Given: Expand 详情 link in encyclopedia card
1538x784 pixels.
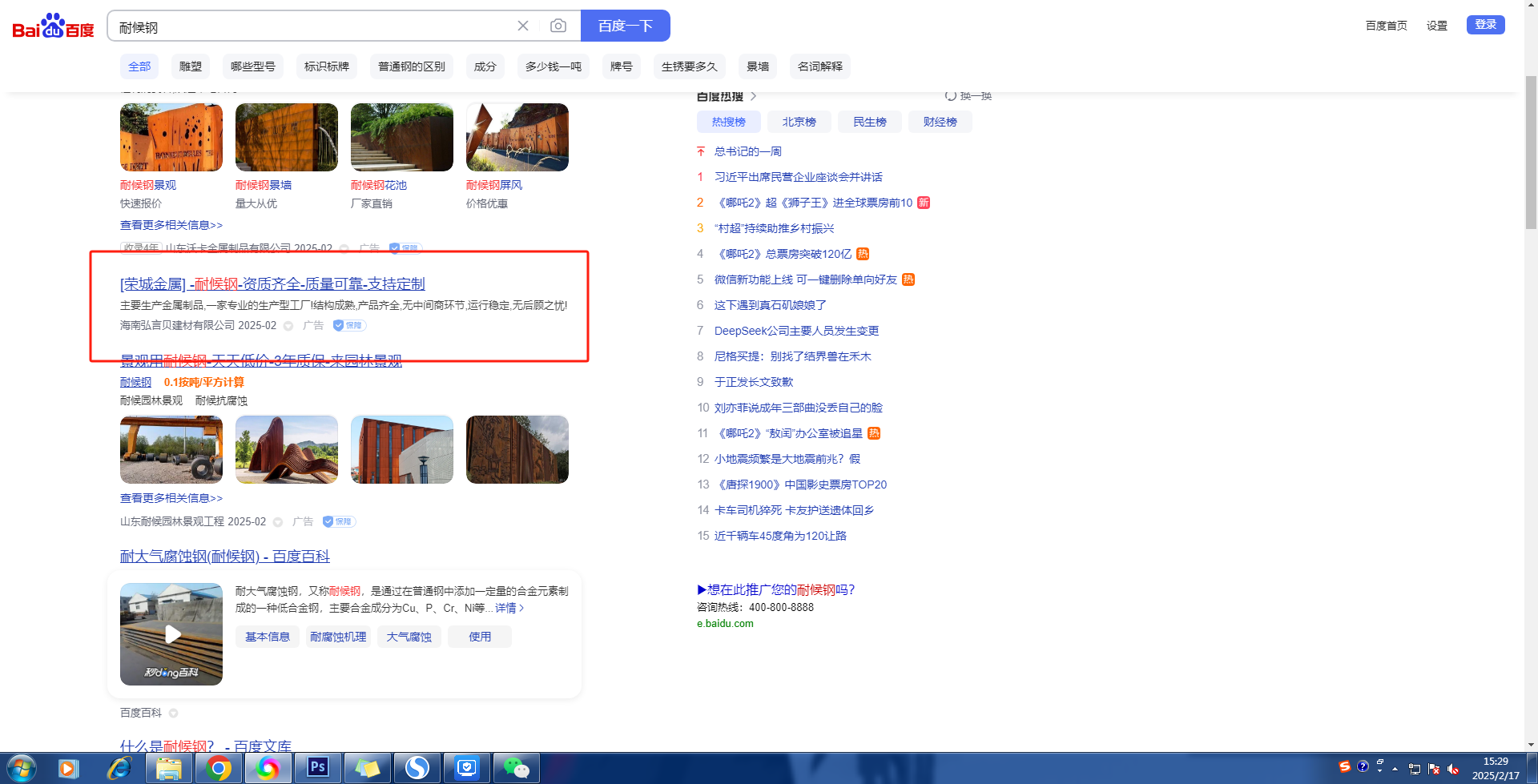Looking at the screenshot, I should tap(509, 609).
